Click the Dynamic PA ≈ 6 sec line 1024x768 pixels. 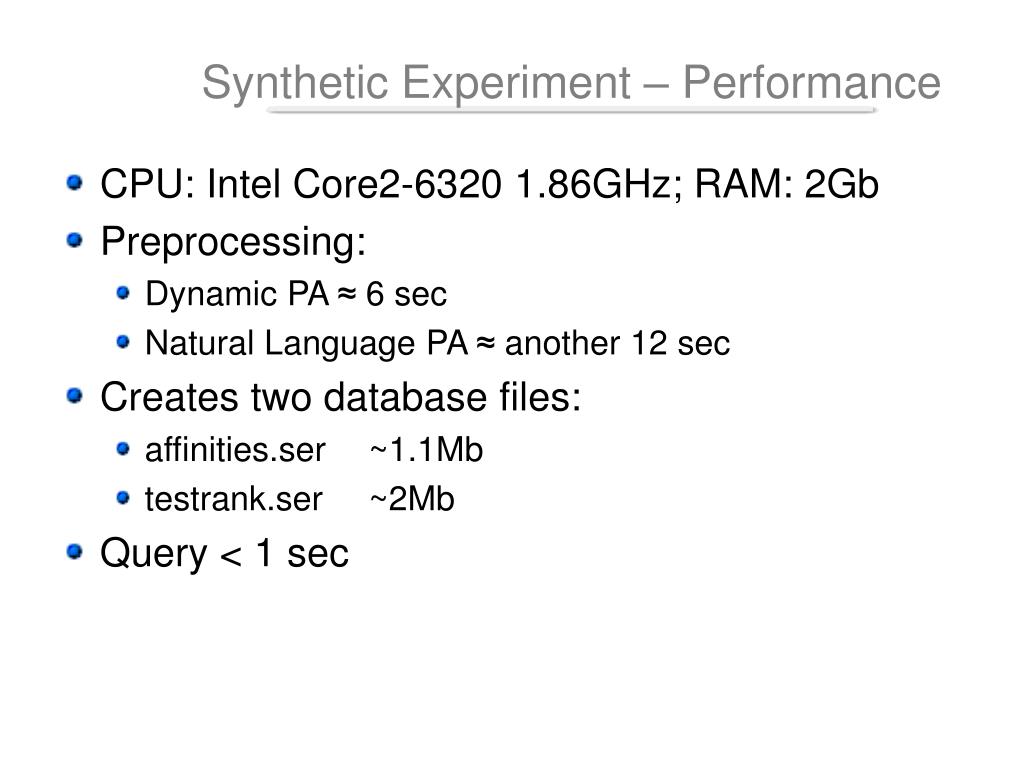tap(296, 294)
